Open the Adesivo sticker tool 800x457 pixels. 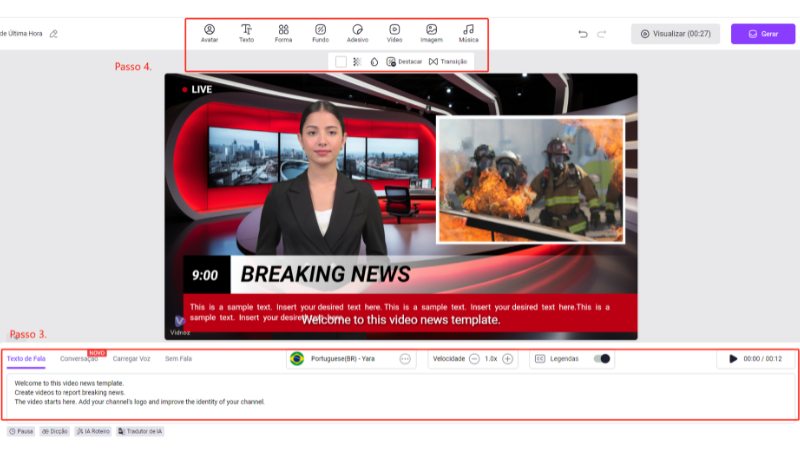pyautogui.click(x=357, y=33)
